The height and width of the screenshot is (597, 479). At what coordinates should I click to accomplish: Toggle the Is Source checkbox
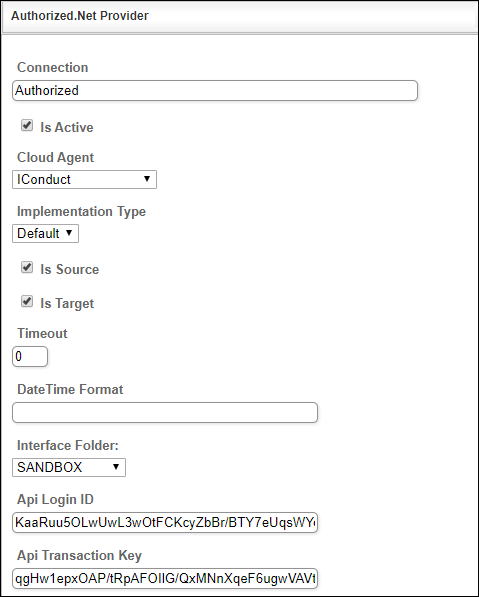27,267
